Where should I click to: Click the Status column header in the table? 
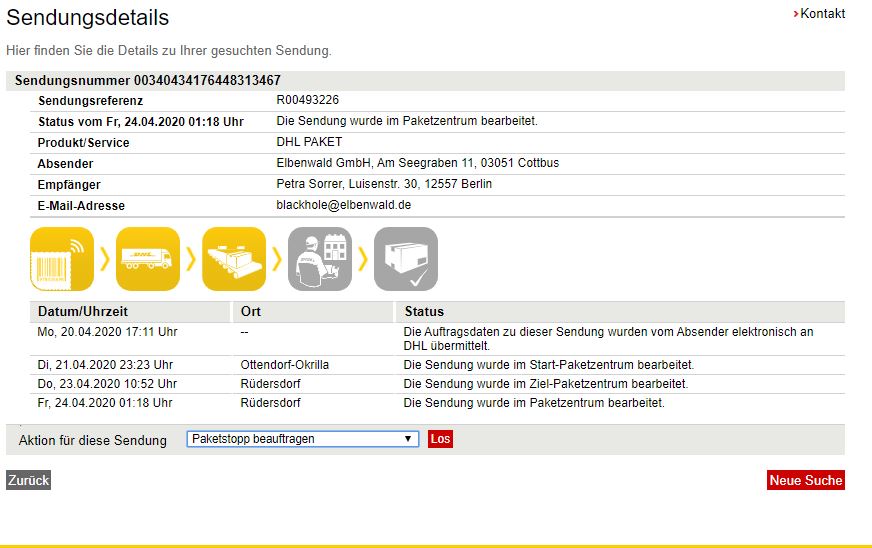(424, 311)
